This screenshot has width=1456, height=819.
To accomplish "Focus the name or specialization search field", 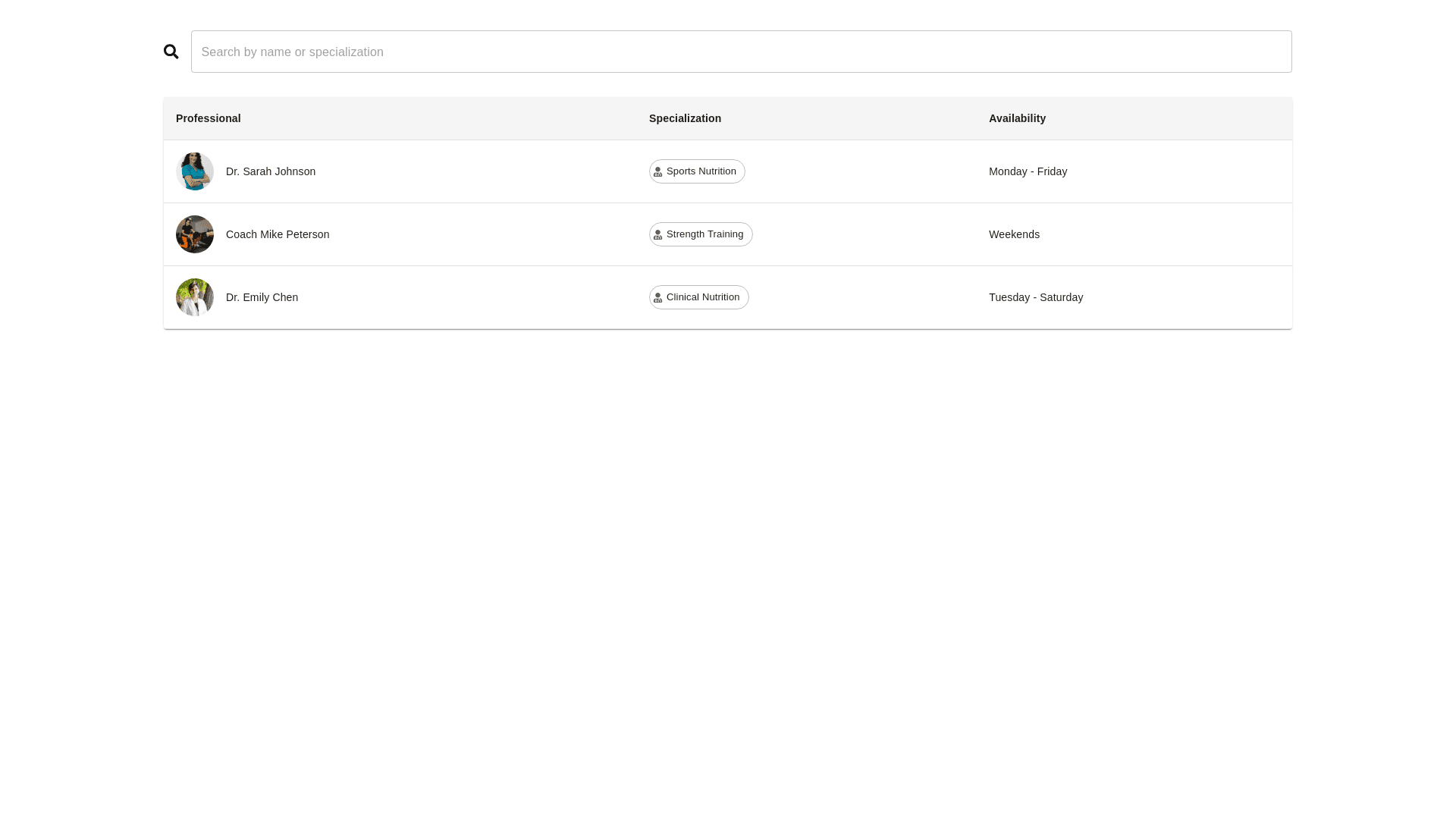I will [x=741, y=52].
